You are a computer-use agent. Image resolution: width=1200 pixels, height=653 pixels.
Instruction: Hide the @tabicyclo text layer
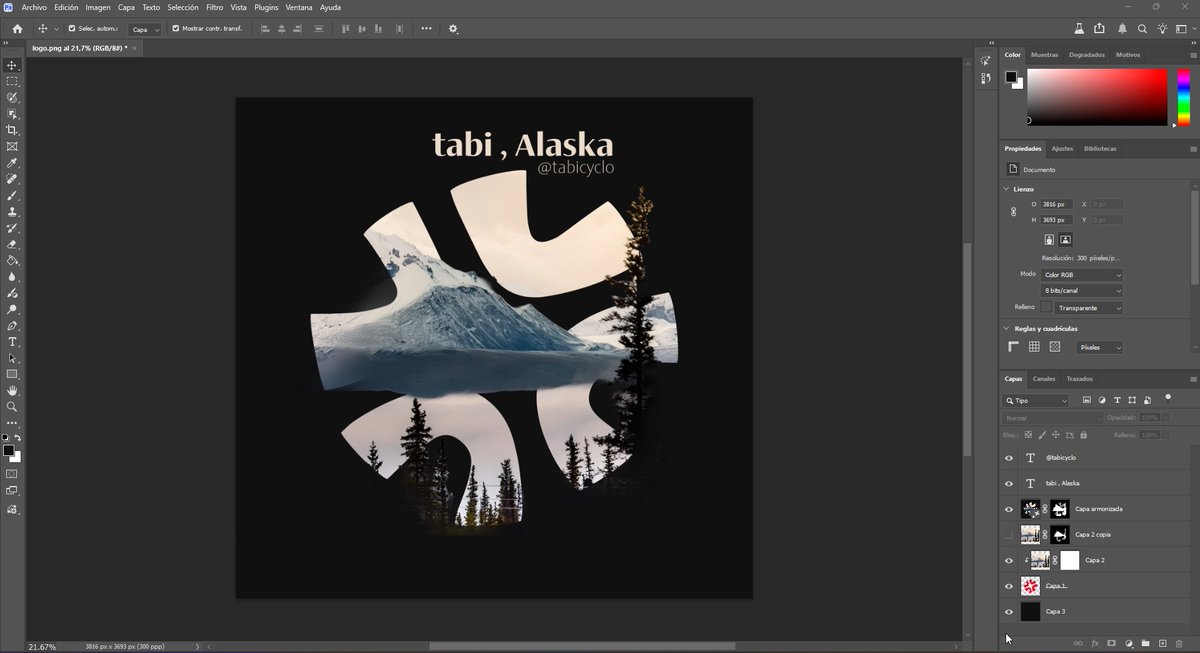[x=1008, y=458]
